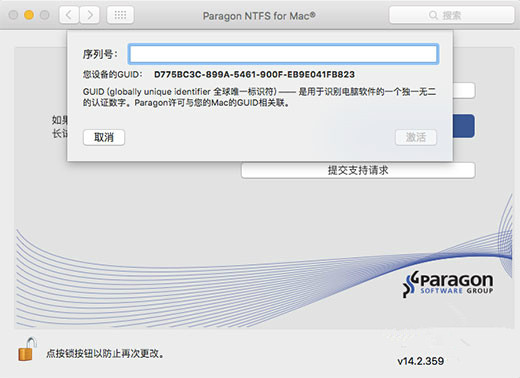Click the 提交支持请求 button
The width and height of the screenshot is (520, 378).
[x=358, y=170]
